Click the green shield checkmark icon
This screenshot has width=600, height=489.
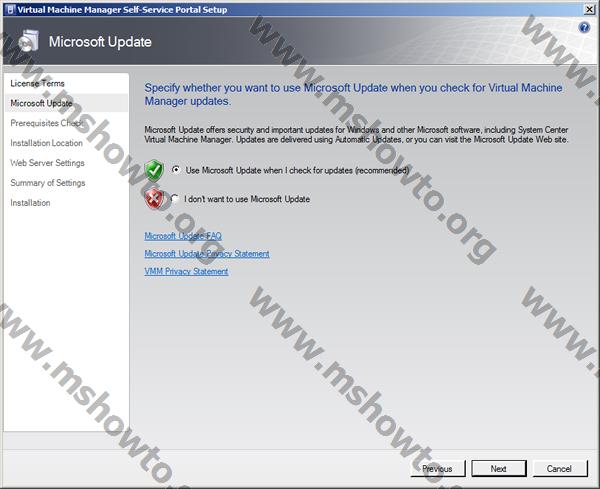(x=154, y=171)
